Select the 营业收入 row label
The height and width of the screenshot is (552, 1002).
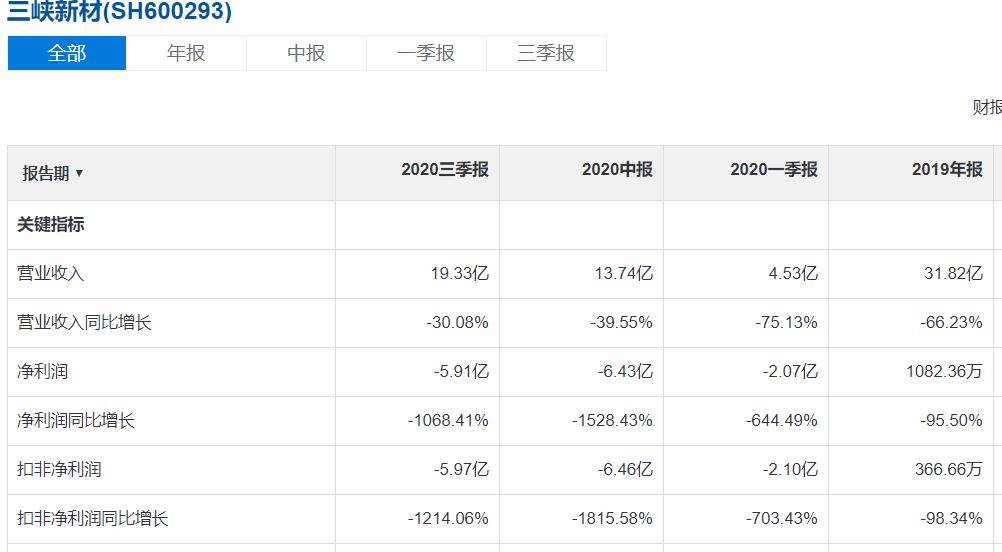coord(50,273)
